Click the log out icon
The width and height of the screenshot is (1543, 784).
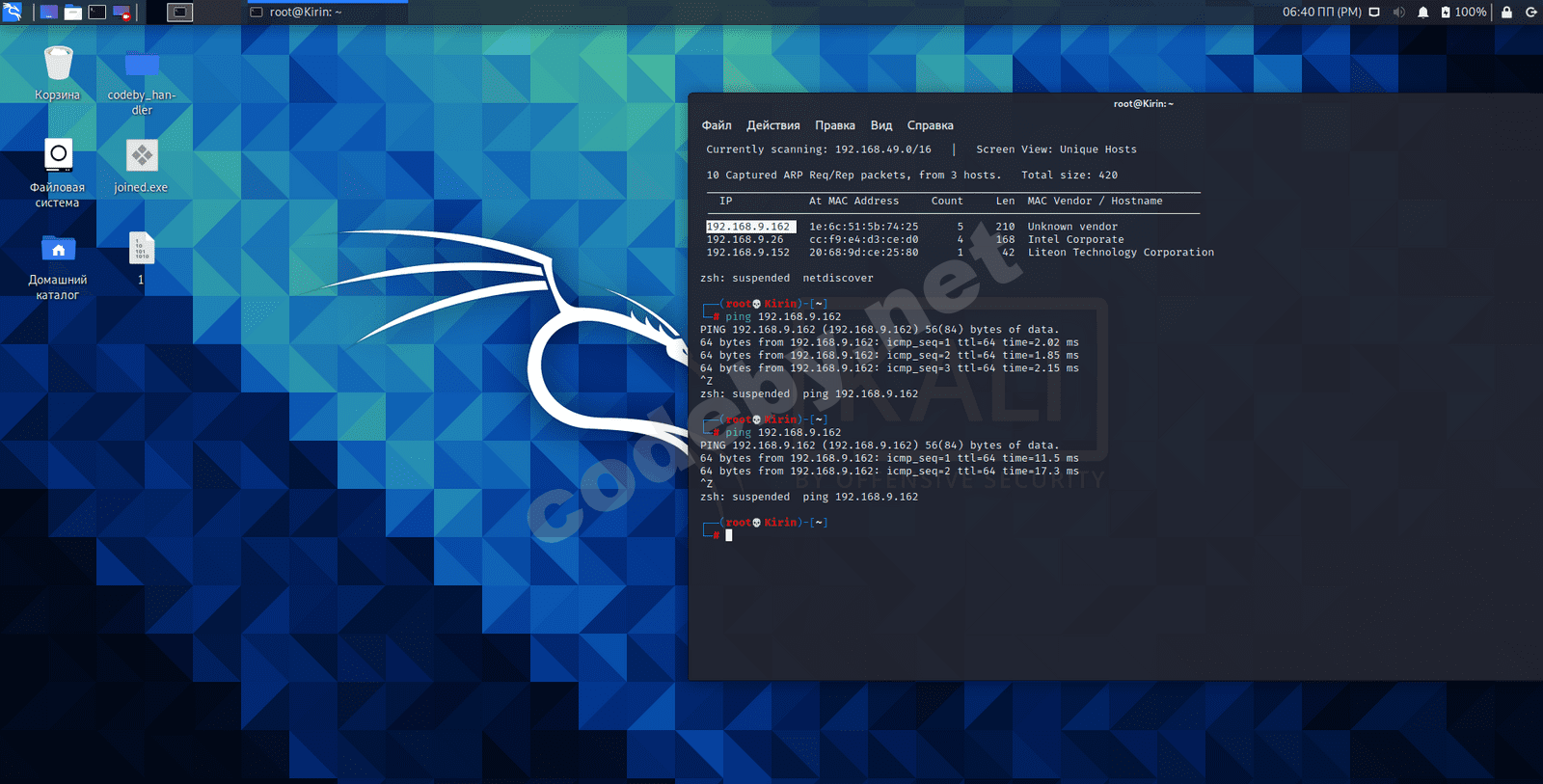[x=1530, y=13]
